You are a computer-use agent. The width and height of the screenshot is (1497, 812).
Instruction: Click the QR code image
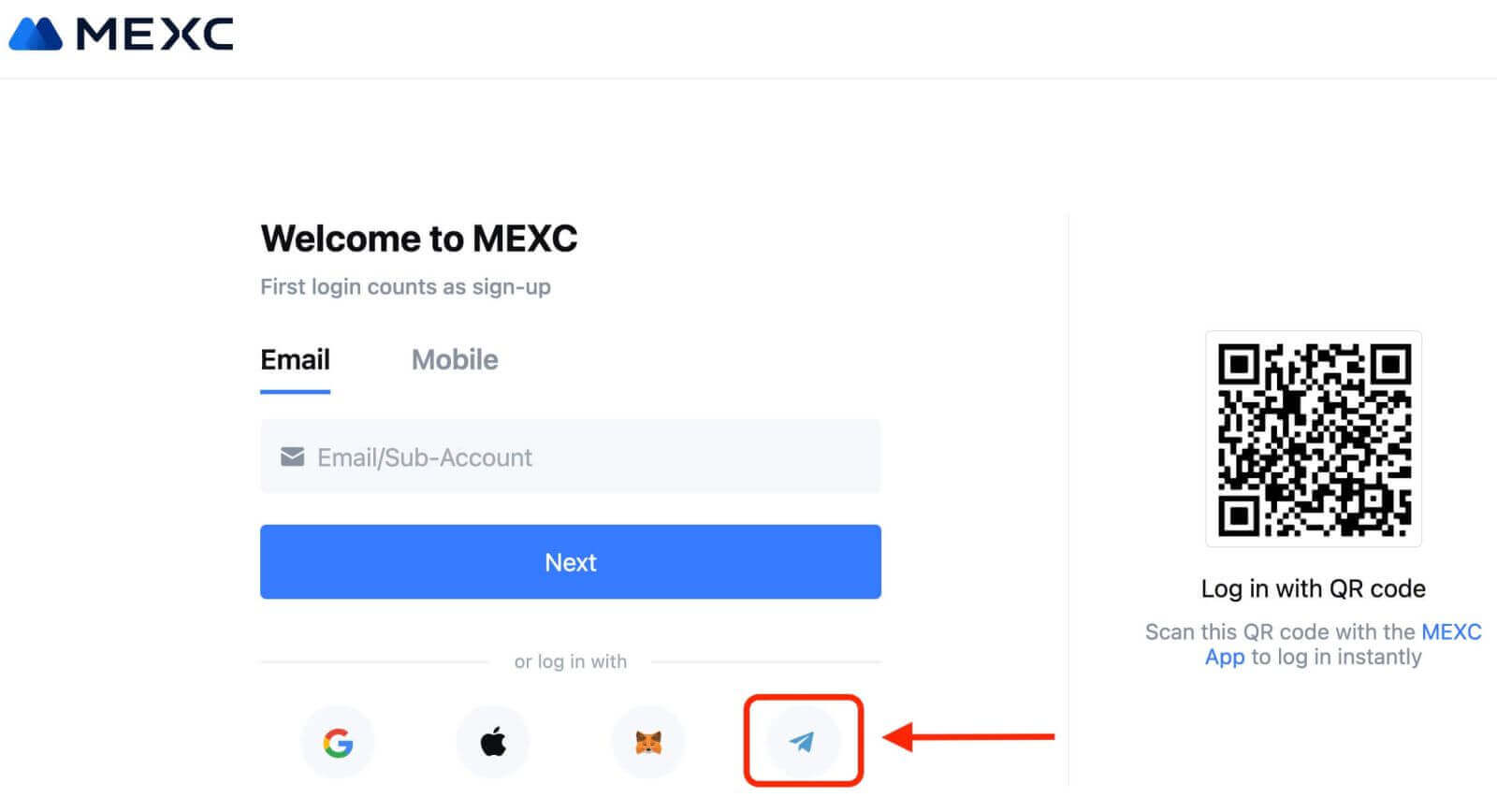coord(1313,440)
